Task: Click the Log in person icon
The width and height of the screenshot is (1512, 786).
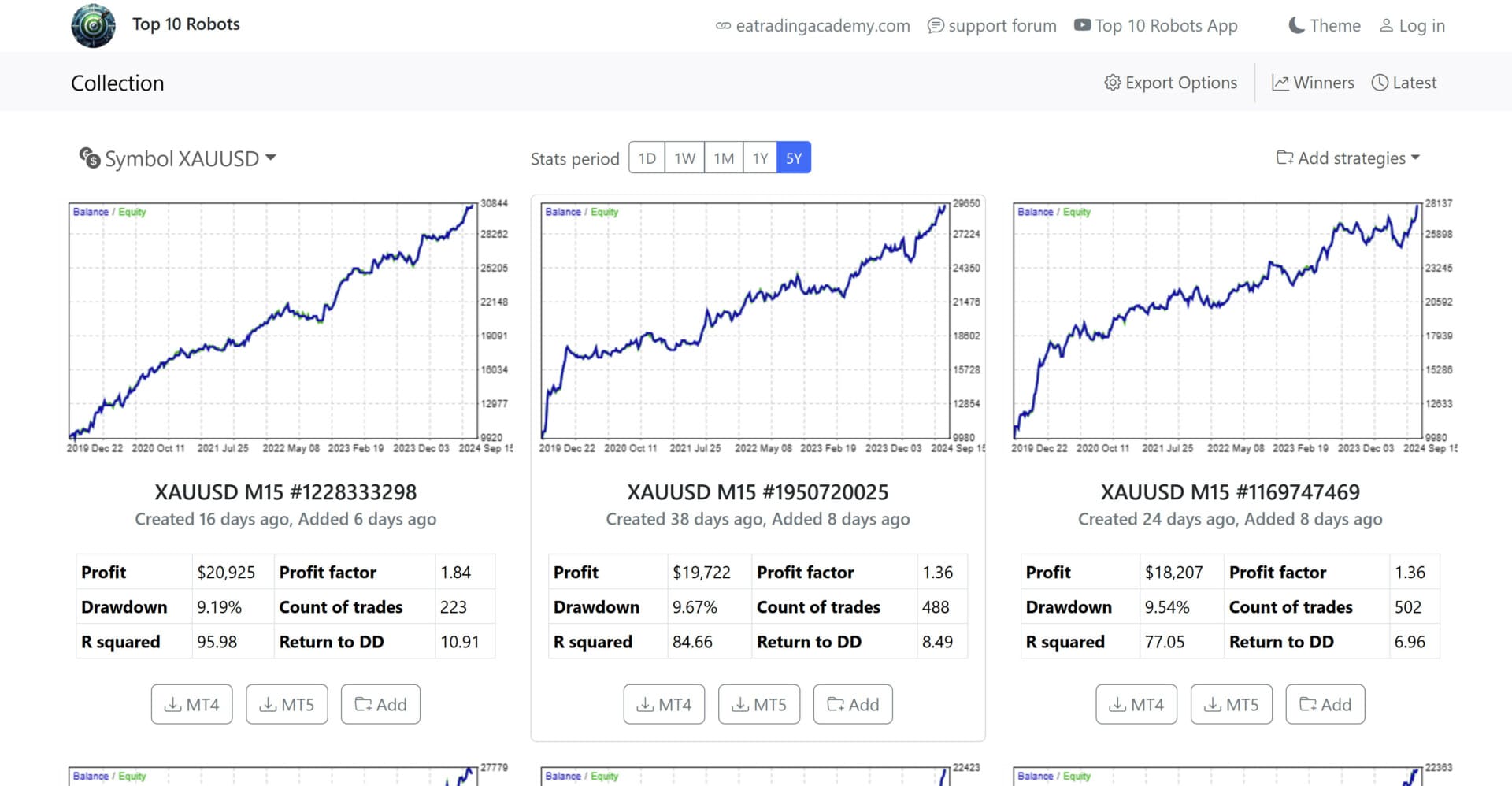Action: pyautogui.click(x=1387, y=26)
